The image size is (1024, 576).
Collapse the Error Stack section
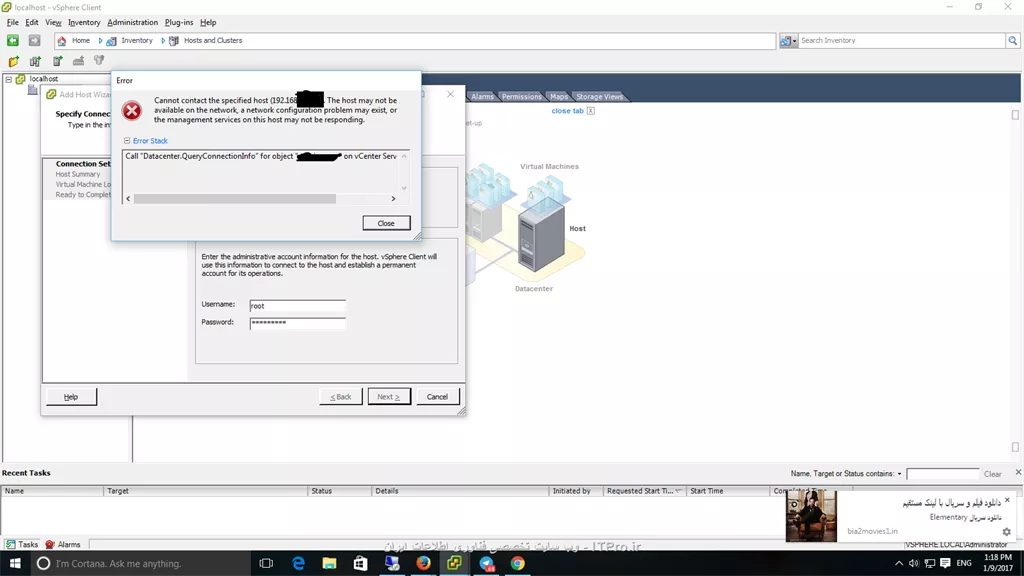click(x=127, y=140)
